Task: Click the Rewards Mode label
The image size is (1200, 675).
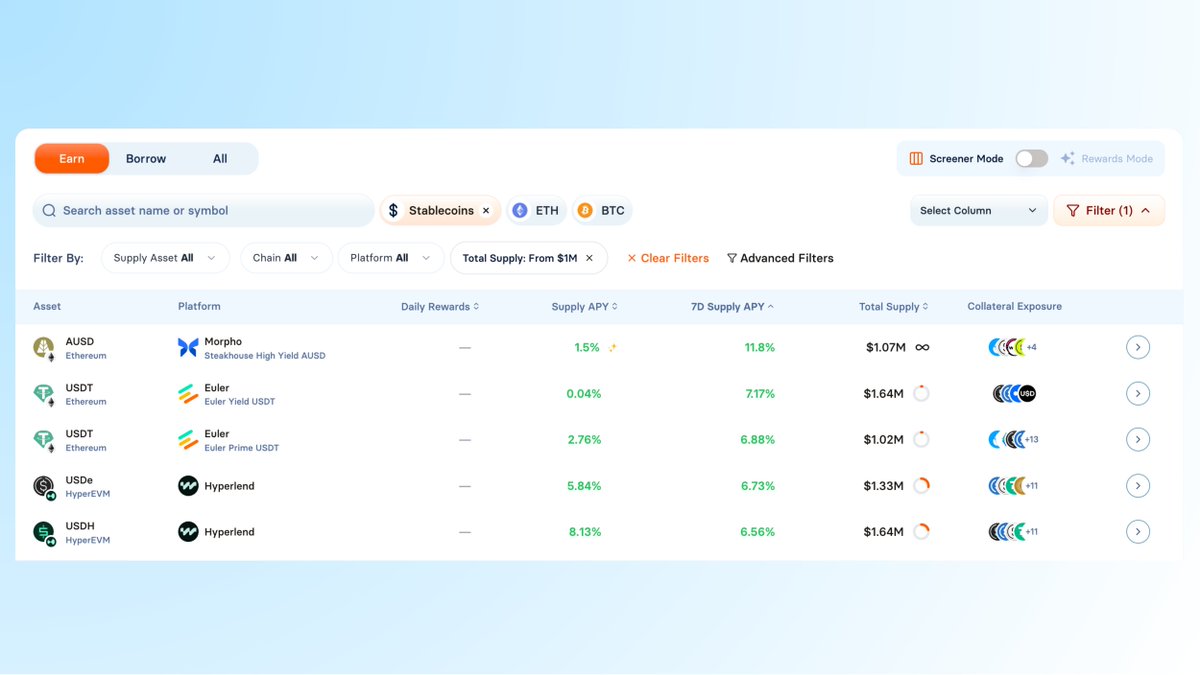Action: point(1117,158)
